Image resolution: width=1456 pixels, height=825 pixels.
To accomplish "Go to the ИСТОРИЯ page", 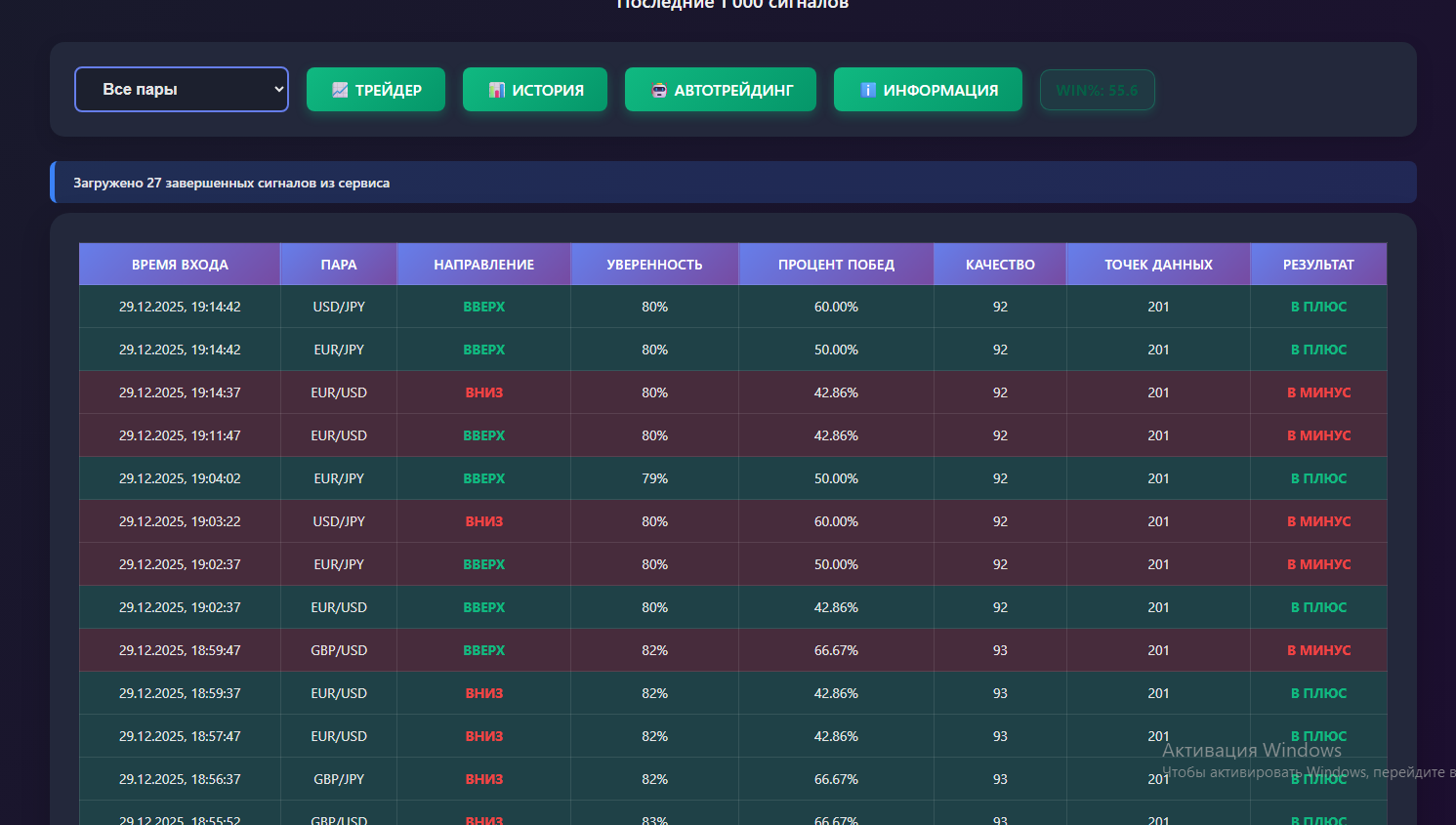I will [x=535, y=90].
